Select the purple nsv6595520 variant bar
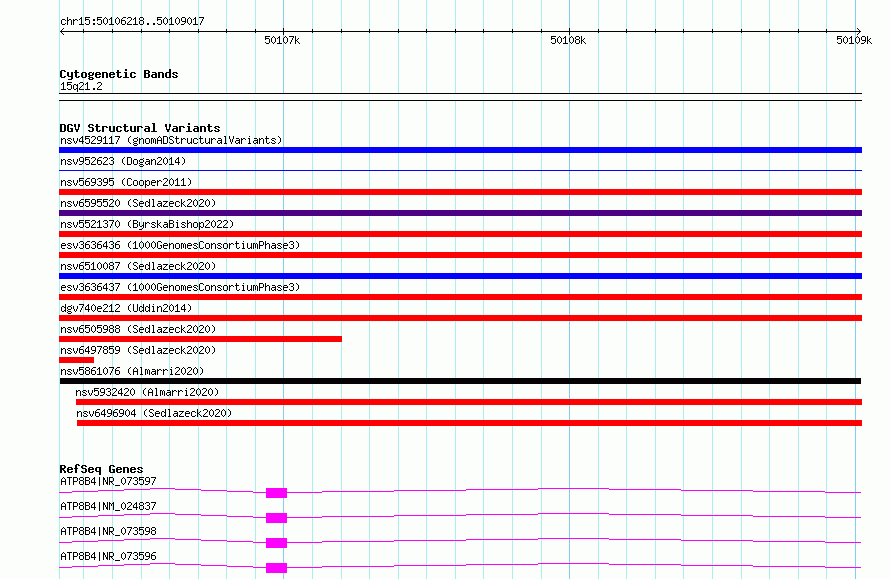The height and width of the screenshot is (579, 890). (460, 213)
